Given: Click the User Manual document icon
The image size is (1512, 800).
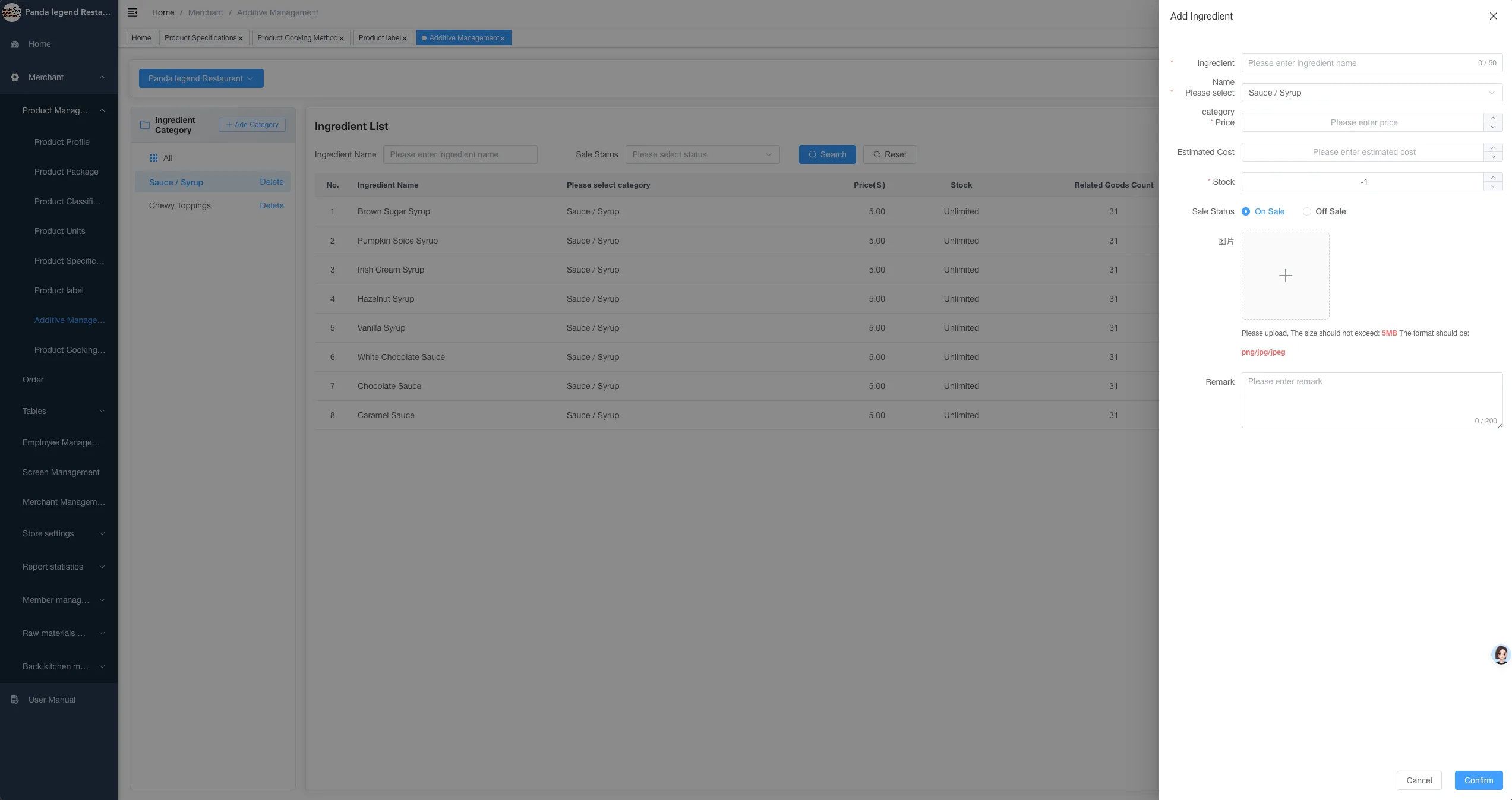Looking at the screenshot, I should click(15, 700).
